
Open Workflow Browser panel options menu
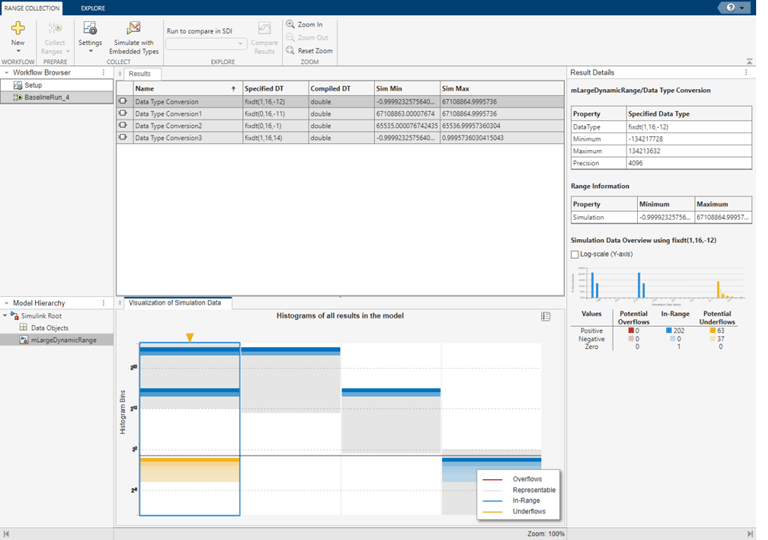103,73
